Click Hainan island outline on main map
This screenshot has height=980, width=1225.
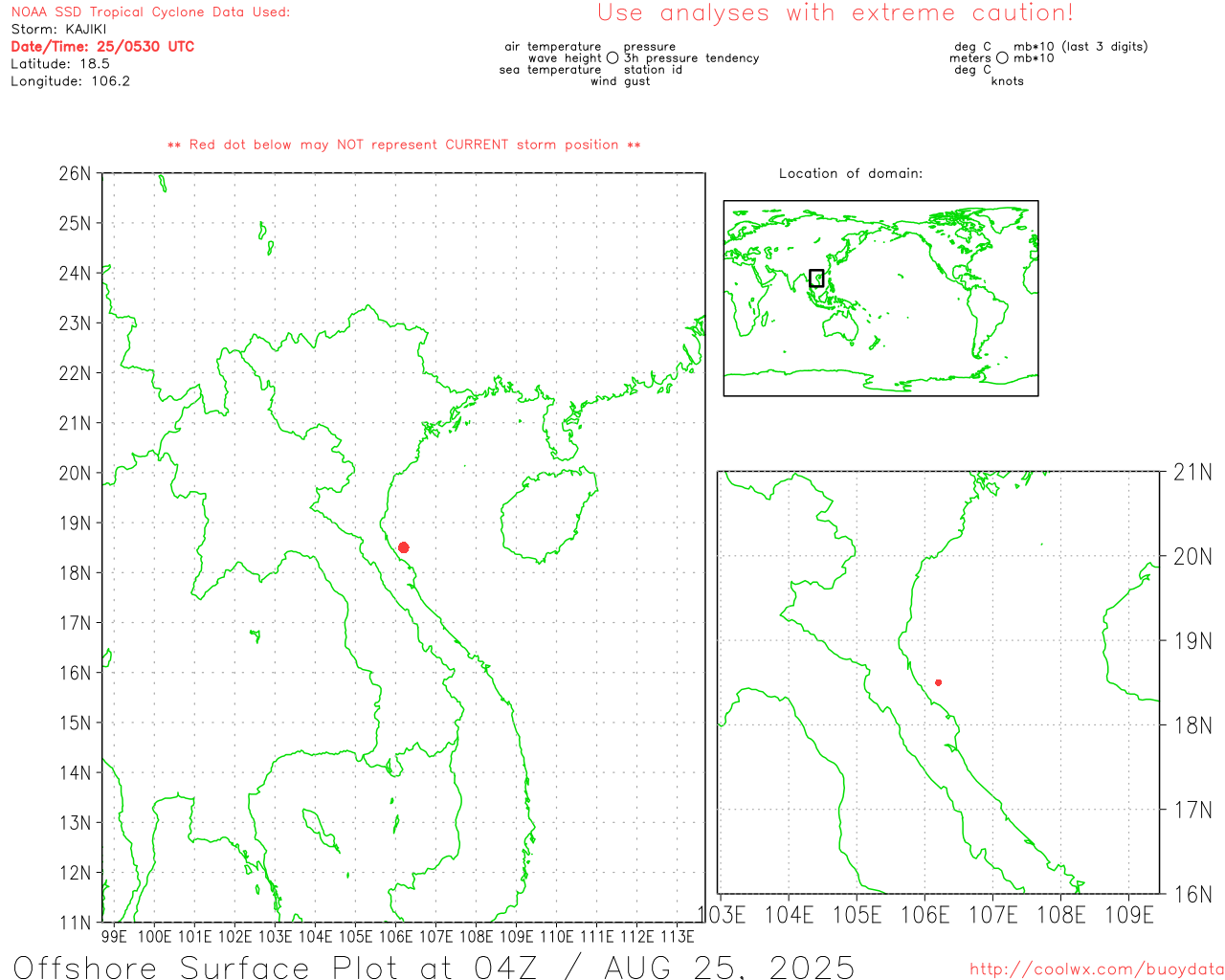pyautogui.click(x=549, y=515)
